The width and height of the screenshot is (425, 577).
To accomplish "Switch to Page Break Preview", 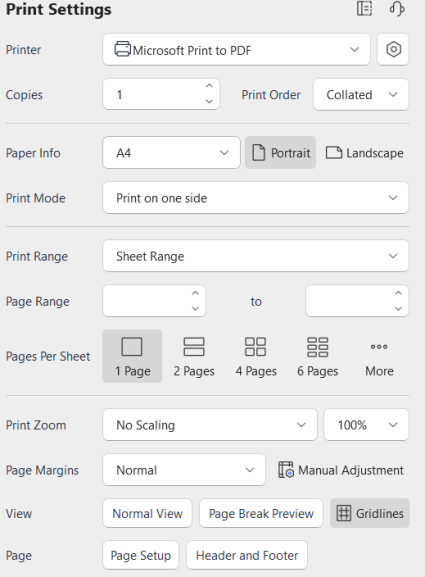I will (261, 513).
